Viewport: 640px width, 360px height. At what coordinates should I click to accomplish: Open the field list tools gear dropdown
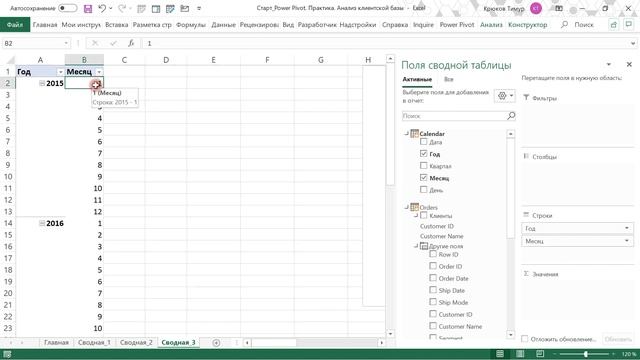505,96
